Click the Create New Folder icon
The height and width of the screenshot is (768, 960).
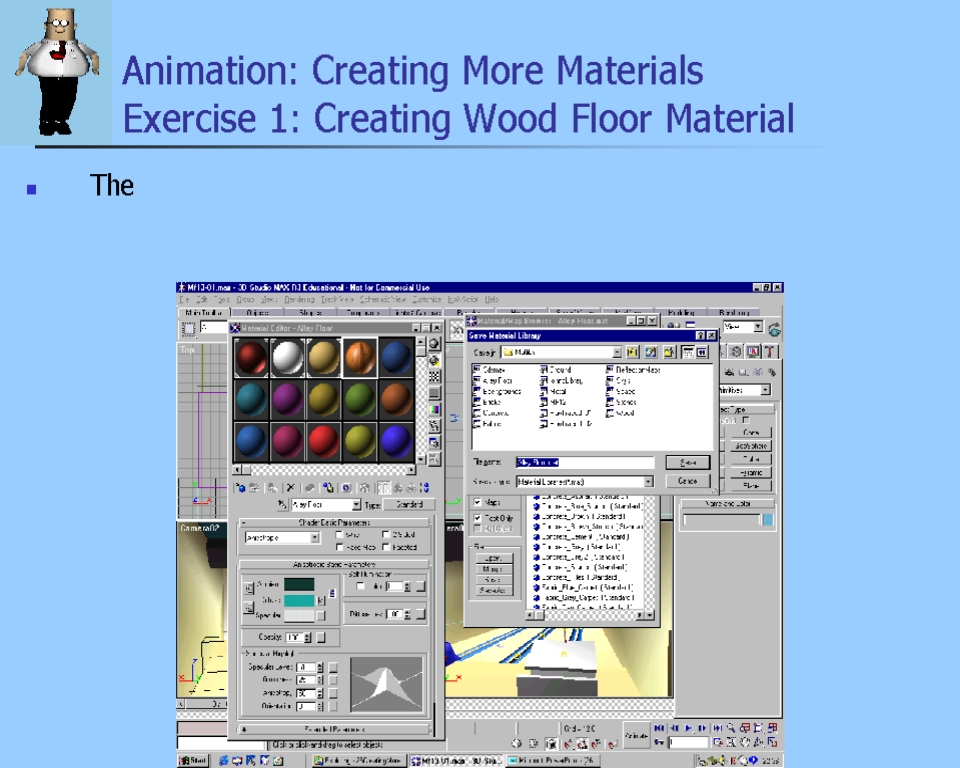pyautogui.click(x=668, y=352)
